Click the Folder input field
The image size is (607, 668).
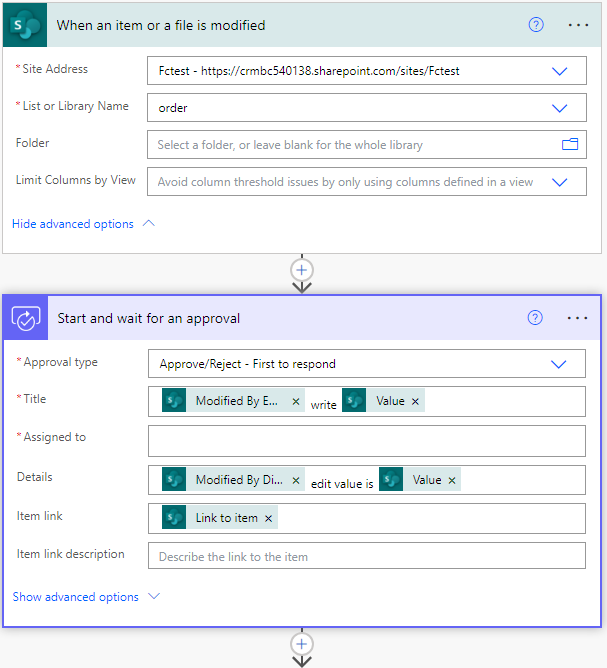click(x=367, y=144)
